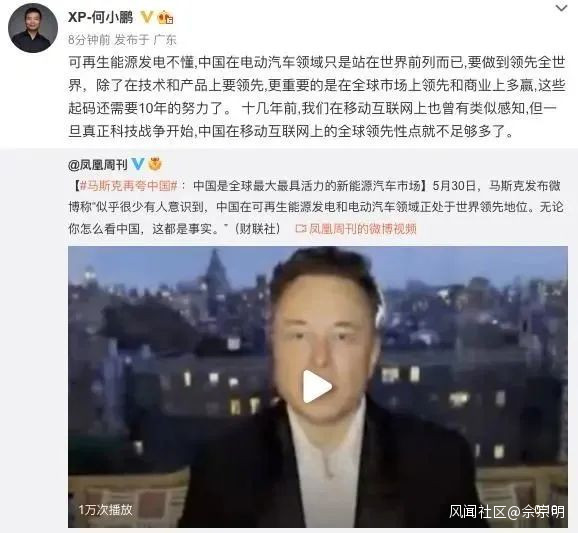Screen dimensions: 578x533
Task: Click the 发布于 广东 location label
Action: coord(146,39)
